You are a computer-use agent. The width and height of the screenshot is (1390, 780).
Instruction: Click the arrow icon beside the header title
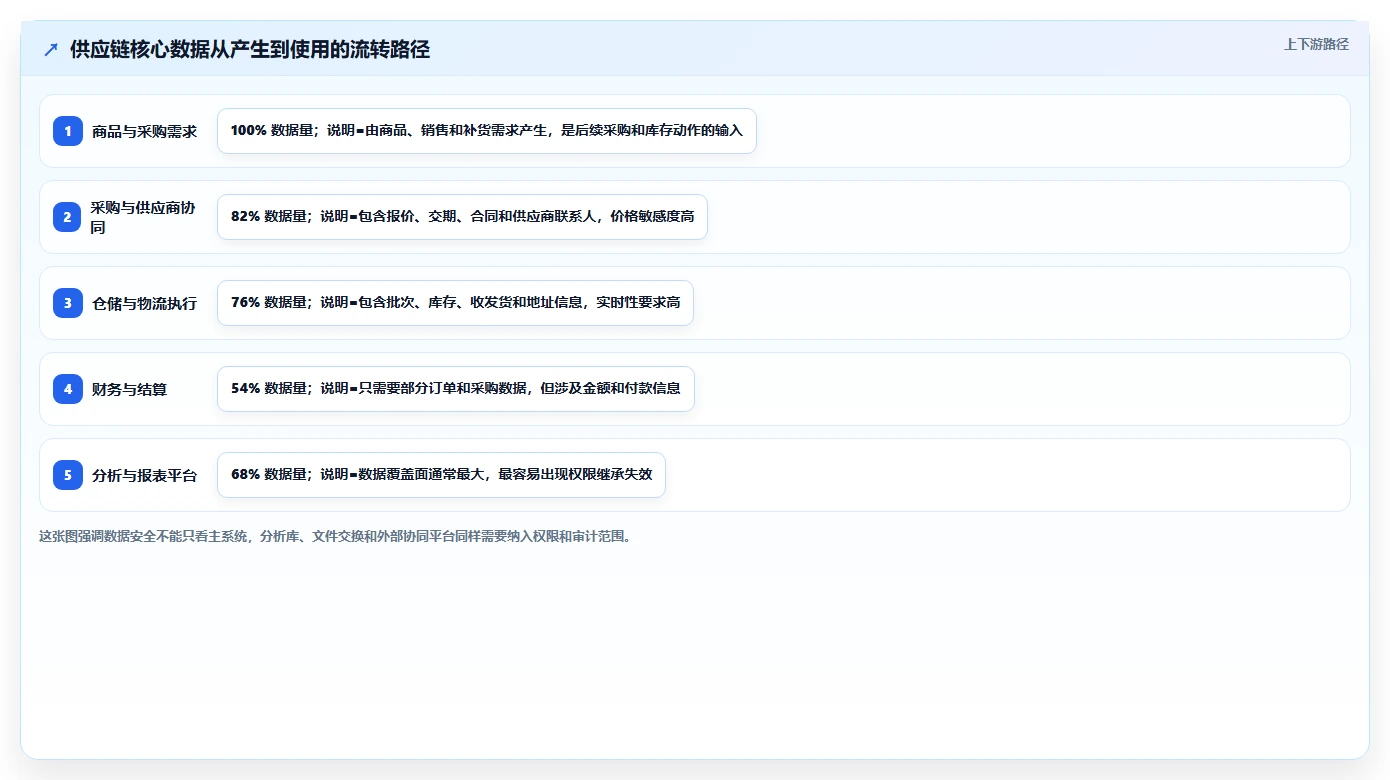[x=51, y=49]
